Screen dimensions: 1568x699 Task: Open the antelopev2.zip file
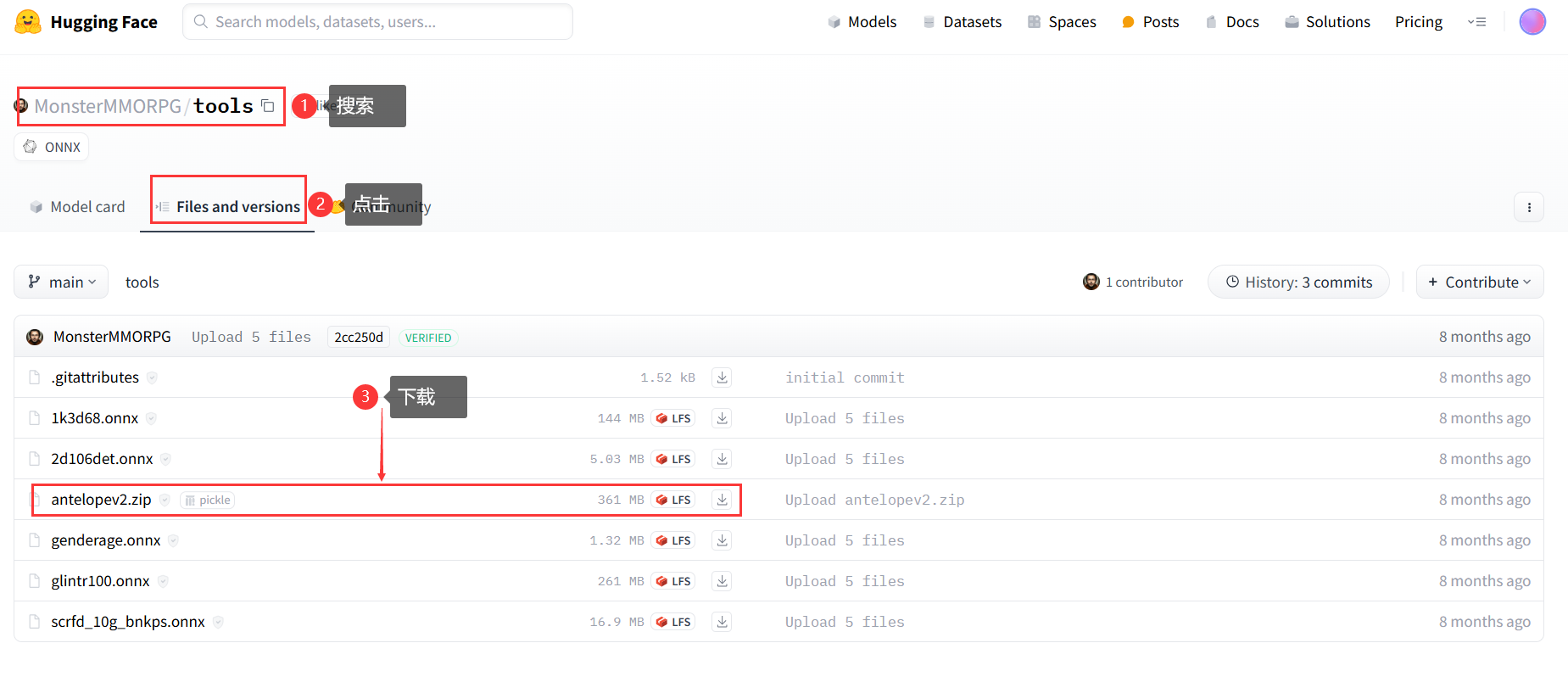[101, 500]
